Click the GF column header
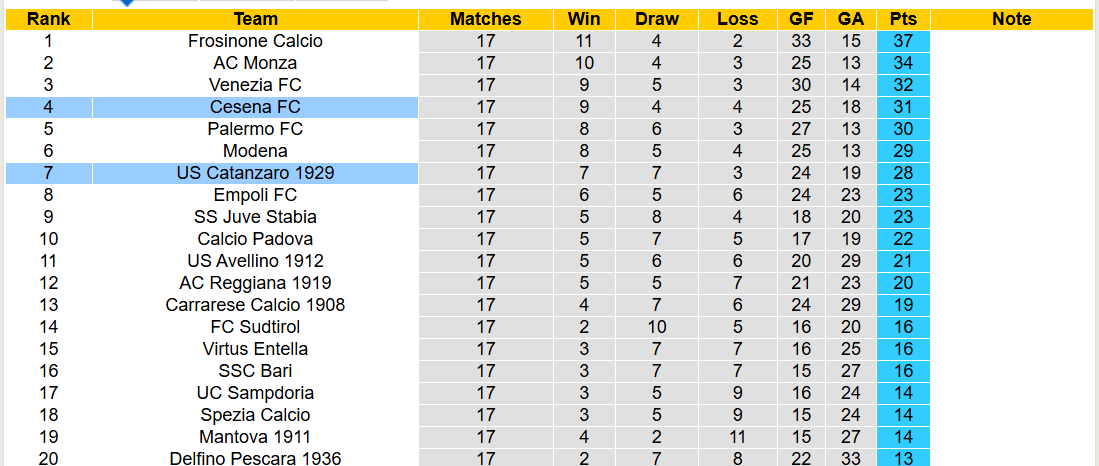Viewport: 1099px width, 466px height. click(801, 19)
